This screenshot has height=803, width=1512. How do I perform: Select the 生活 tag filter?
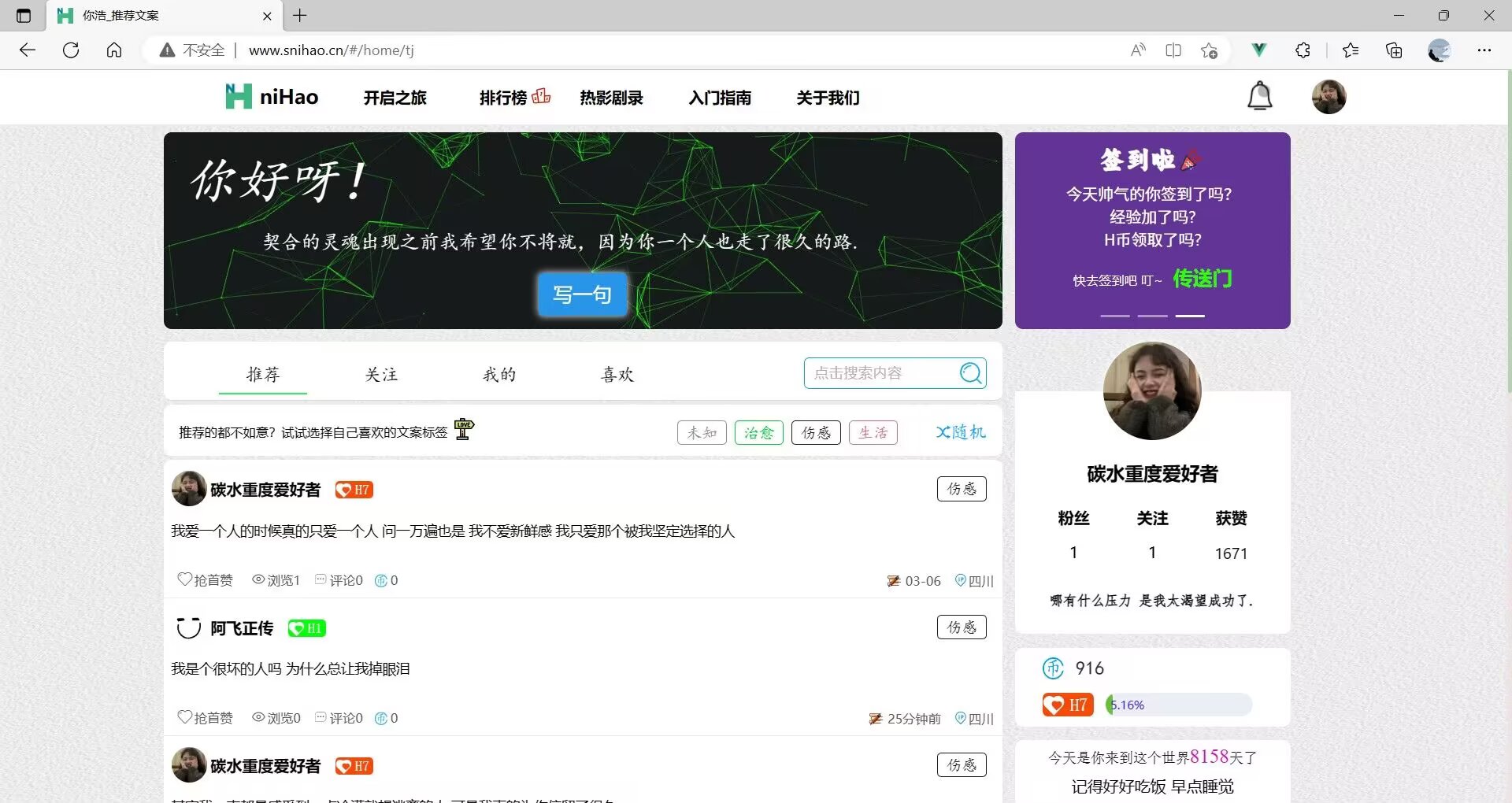(873, 432)
